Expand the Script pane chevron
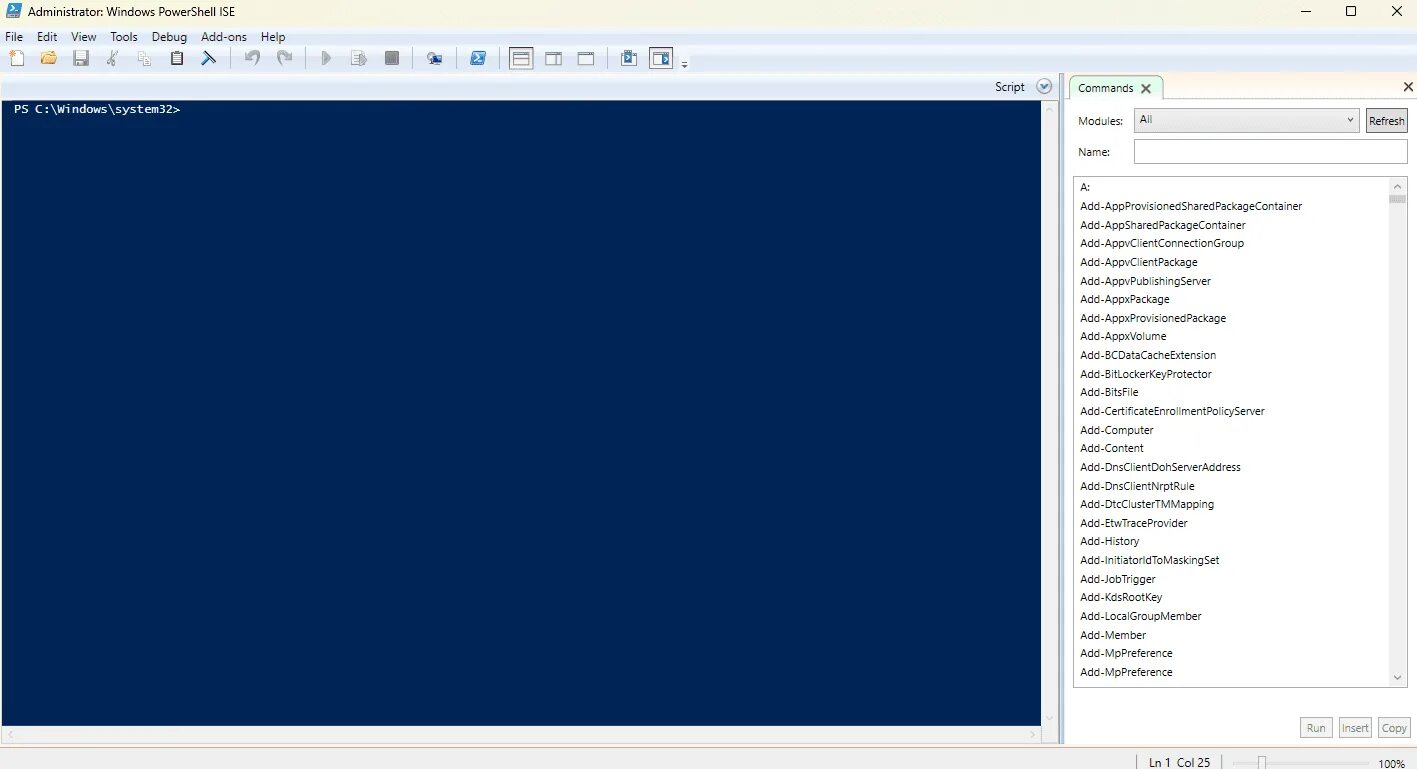The image size is (1417, 769). pos(1045,87)
